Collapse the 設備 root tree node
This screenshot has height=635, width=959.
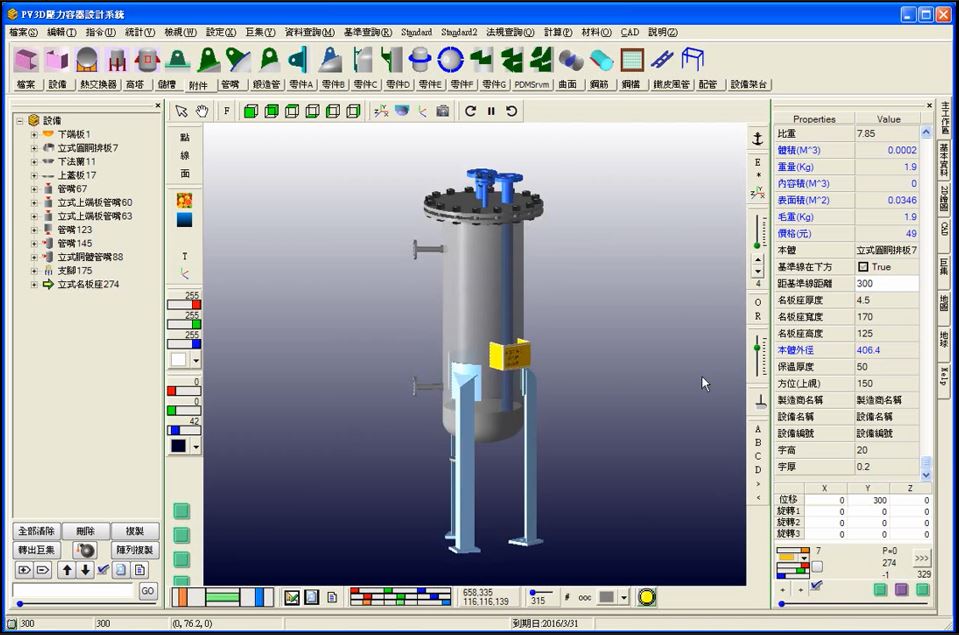point(20,121)
